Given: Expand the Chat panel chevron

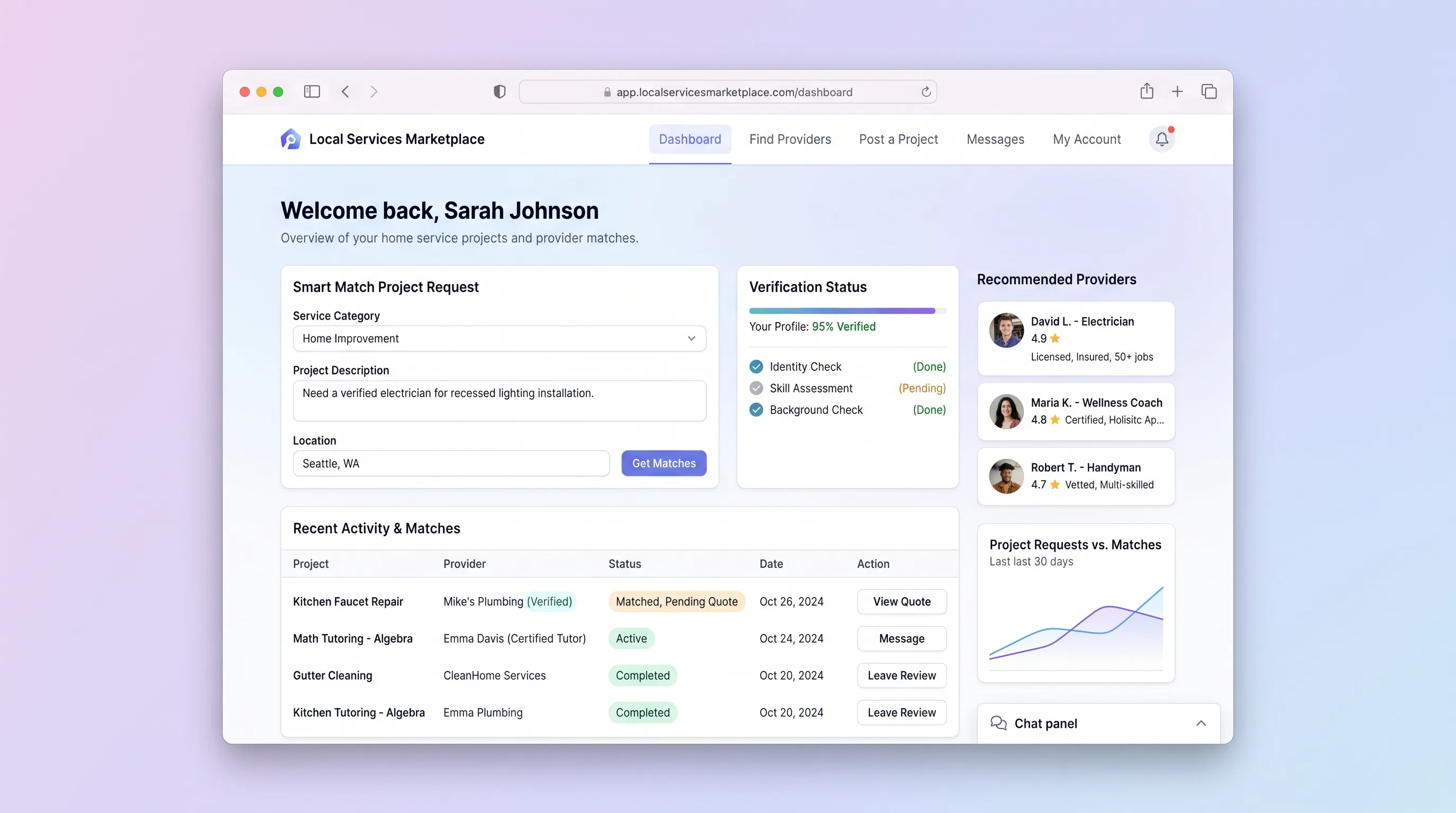Looking at the screenshot, I should [1201, 723].
